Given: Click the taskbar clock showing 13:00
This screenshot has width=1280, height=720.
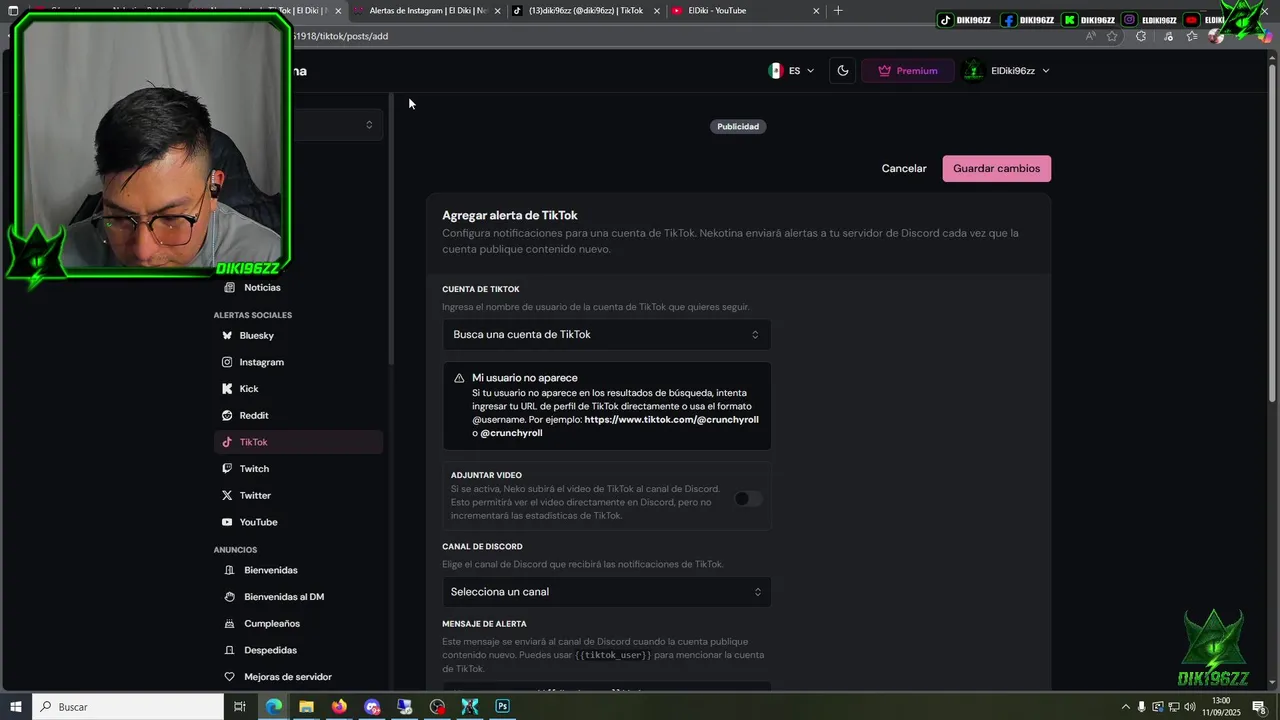Looking at the screenshot, I should point(1220,707).
